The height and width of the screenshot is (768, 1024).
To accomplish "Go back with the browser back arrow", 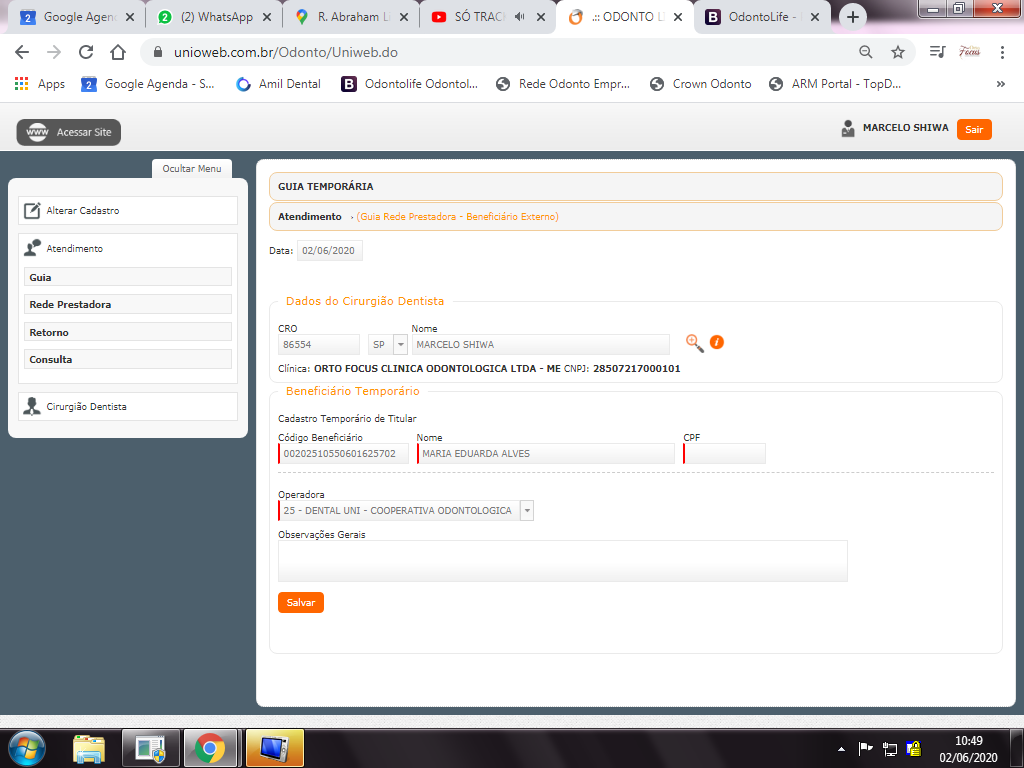I will point(22,52).
